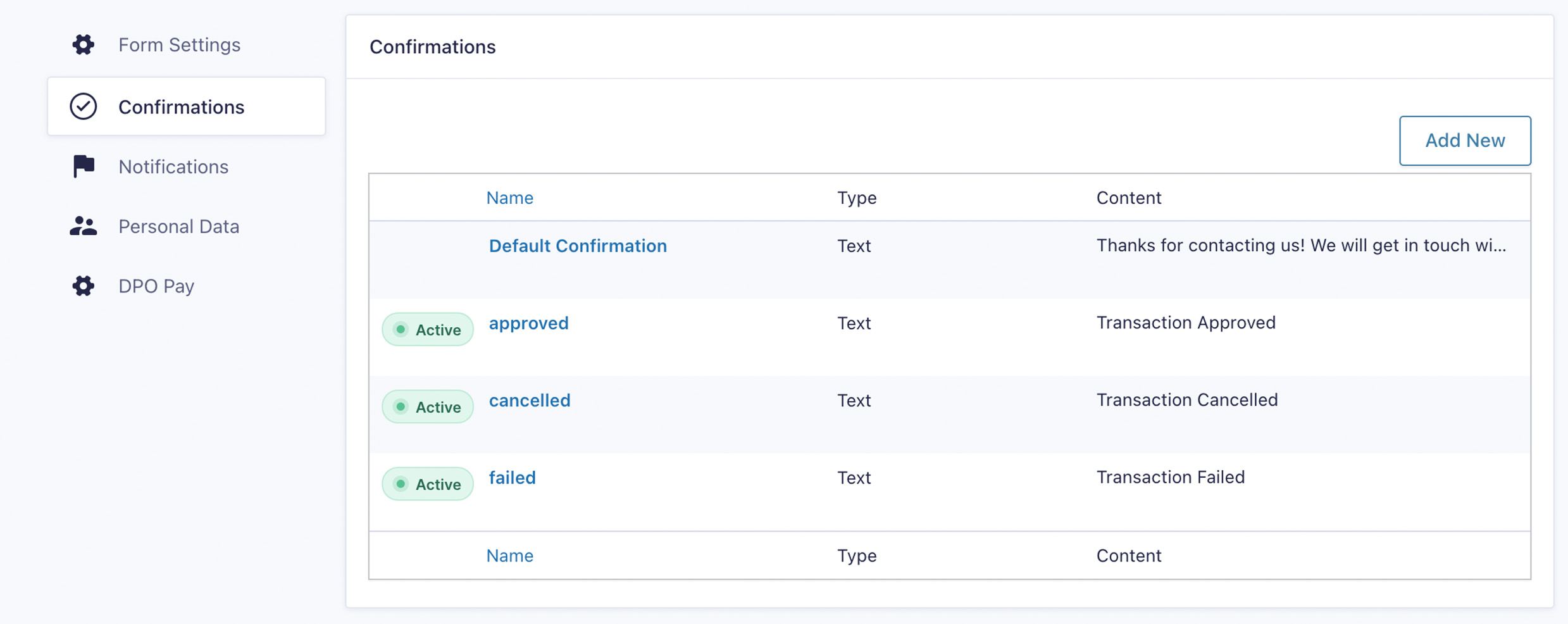Screen dimensions: 1568x624
Task: Open the approved confirmation
Action: coord(529,323)
